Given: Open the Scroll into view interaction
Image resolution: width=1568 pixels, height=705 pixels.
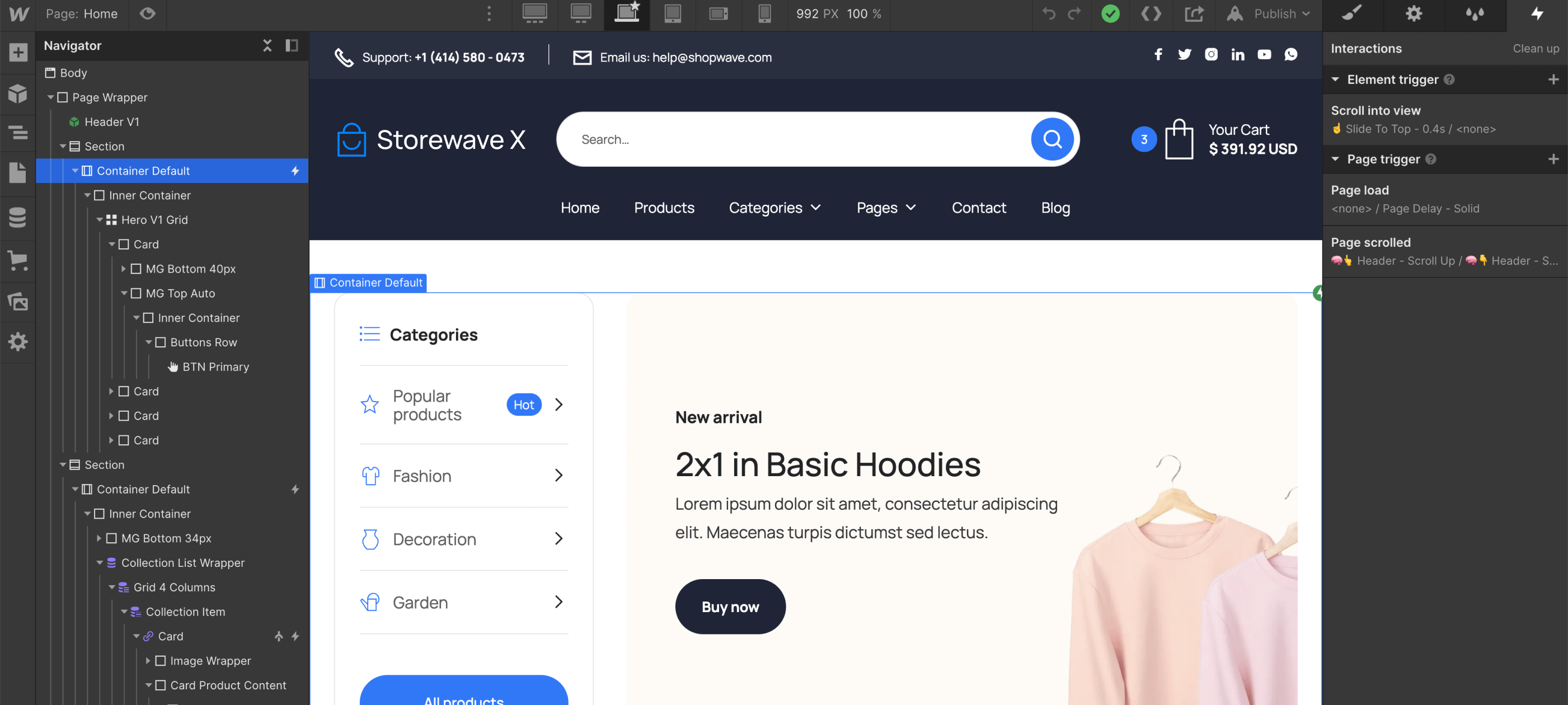Looking at the screenshot, I should point(1444,119).
